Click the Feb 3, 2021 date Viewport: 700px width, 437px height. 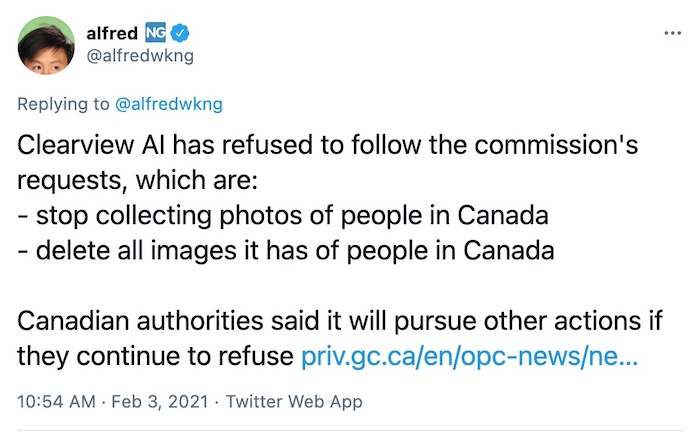pyautogui.click(x=159, y=401)
